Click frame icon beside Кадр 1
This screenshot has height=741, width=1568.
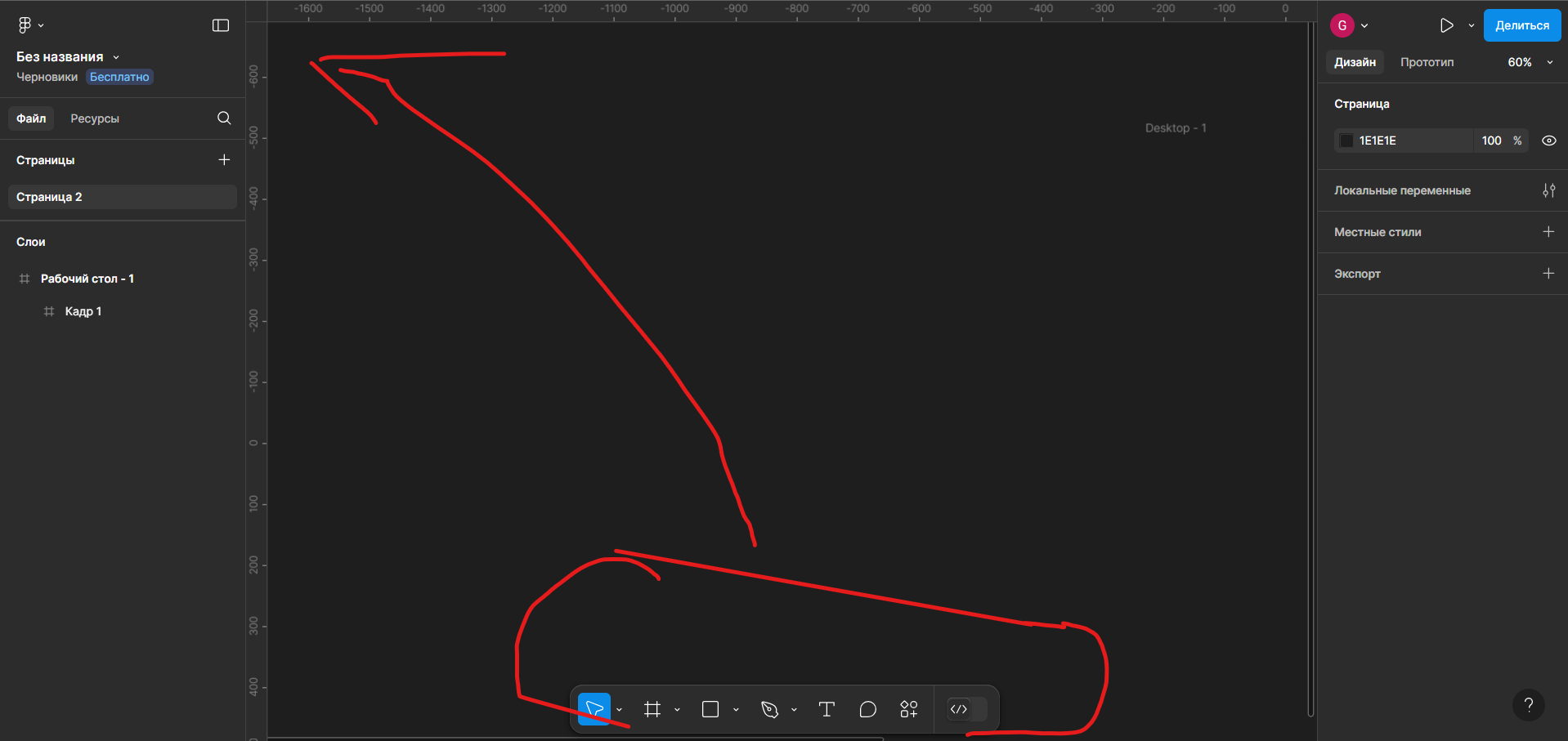(x=49, y=311)
